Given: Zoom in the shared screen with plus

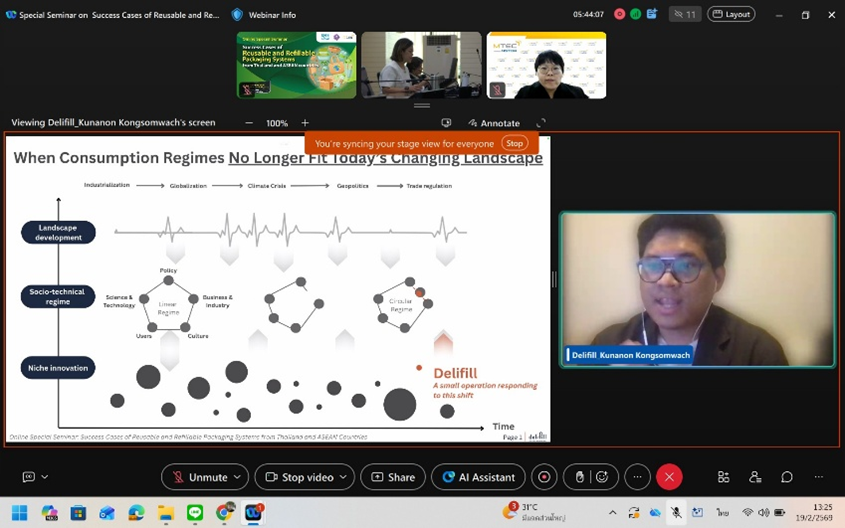Looking at the screenshot, I should [x=305, y=123].
